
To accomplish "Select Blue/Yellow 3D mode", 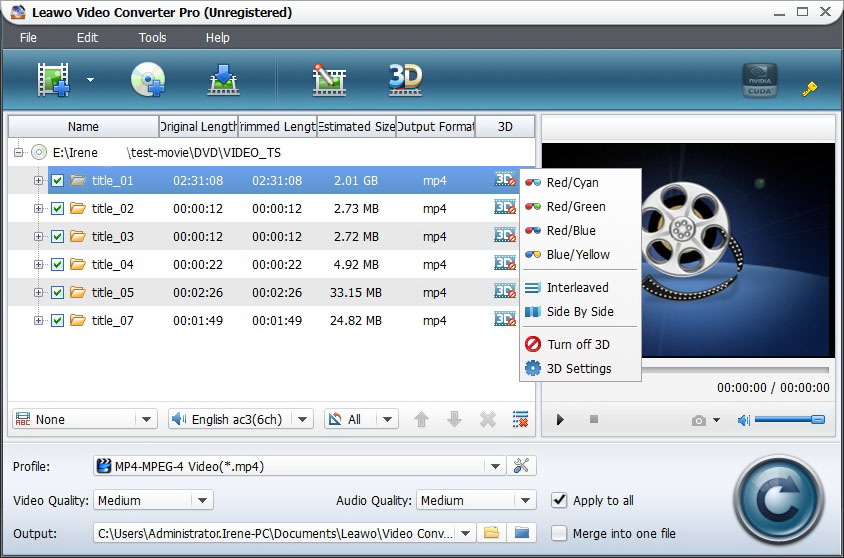I will pyautogui.click(x=580, y=255).
